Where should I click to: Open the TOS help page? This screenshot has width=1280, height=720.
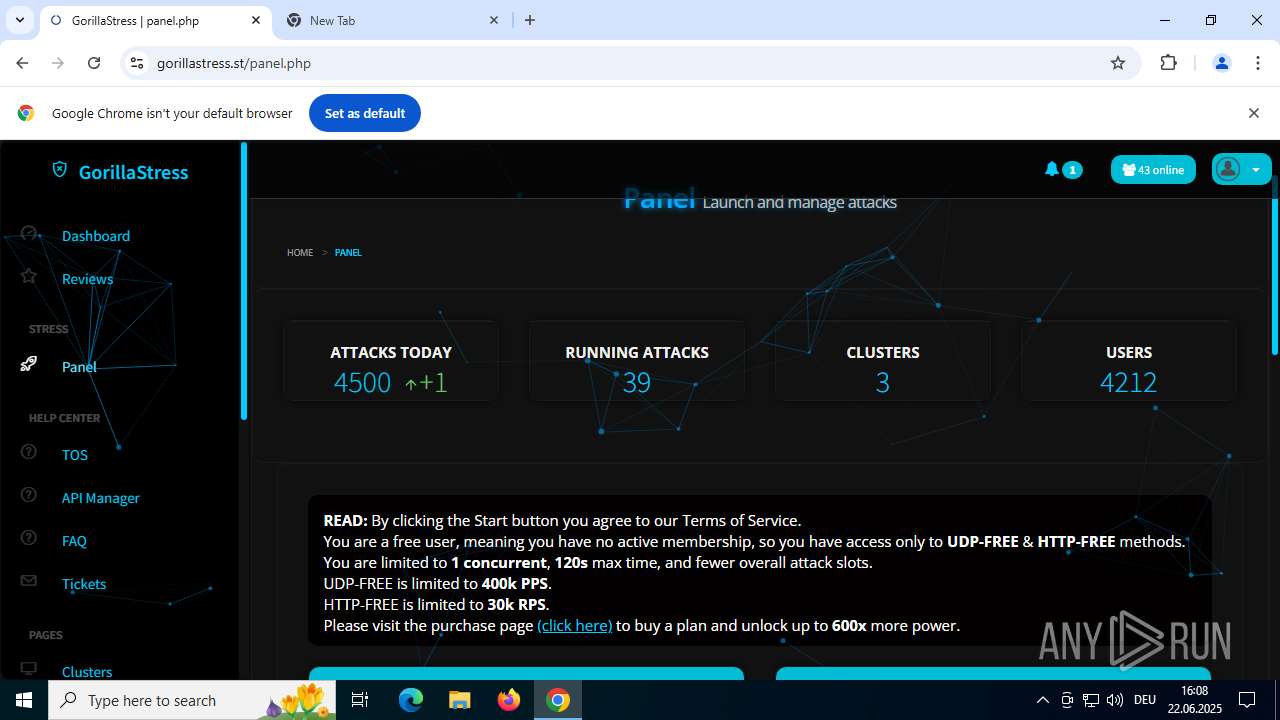tap(75, 455)
